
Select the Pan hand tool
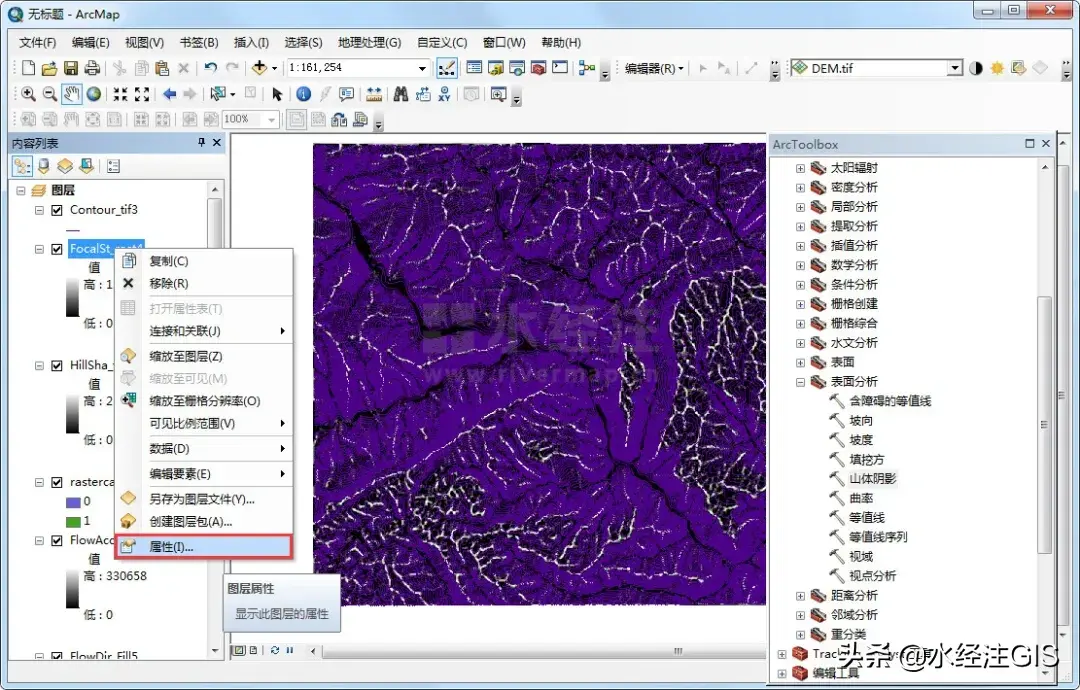(x=72, y=94)
